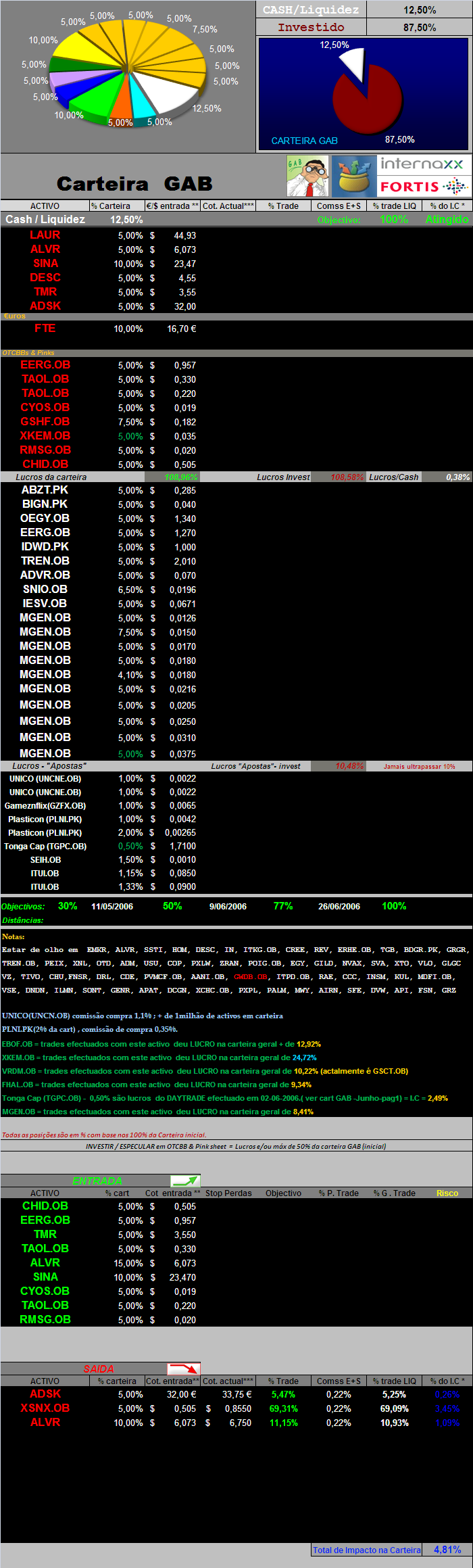The image size is (473, 1568).
Task: Select the Tonga Cap (TGPC.OB) row label
Action: (45, 846)
